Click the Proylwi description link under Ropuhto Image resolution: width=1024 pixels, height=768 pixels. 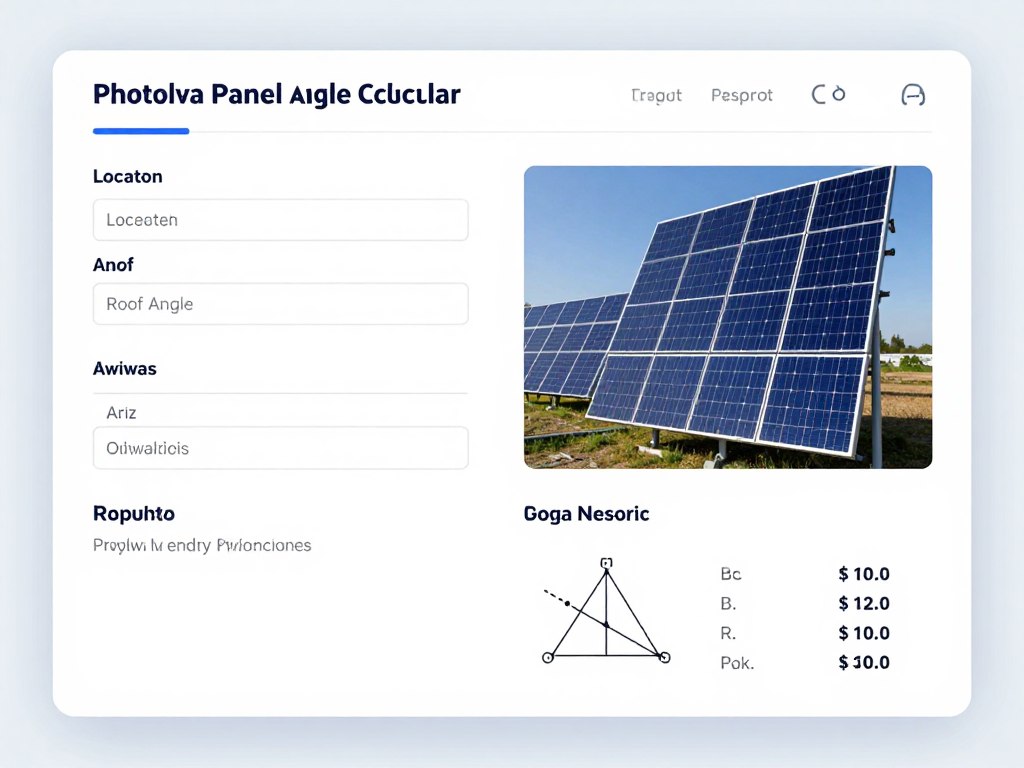(x=201, y=546)
